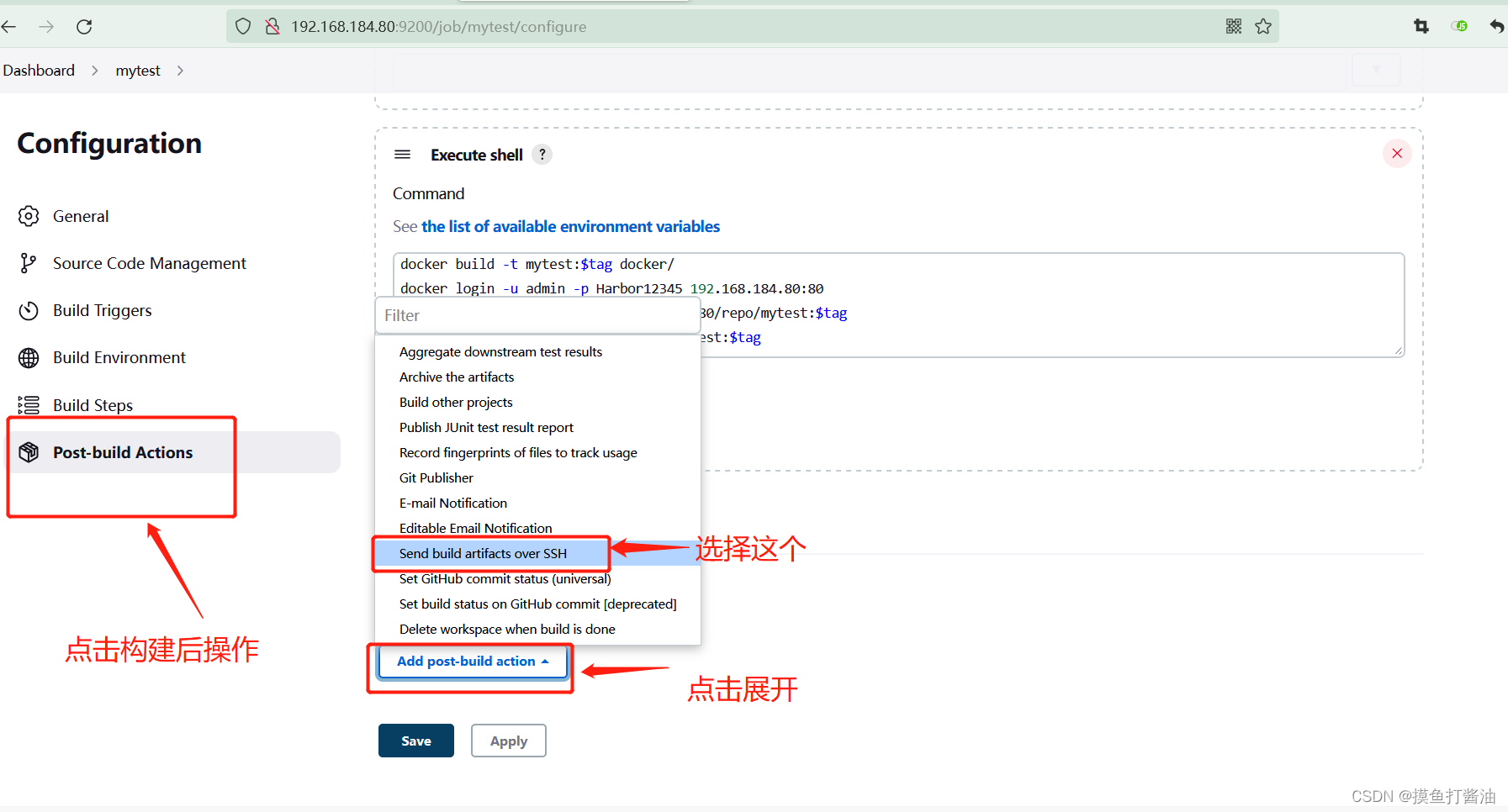
Task: Open Build Triggers section
Action: coord(103,310)
